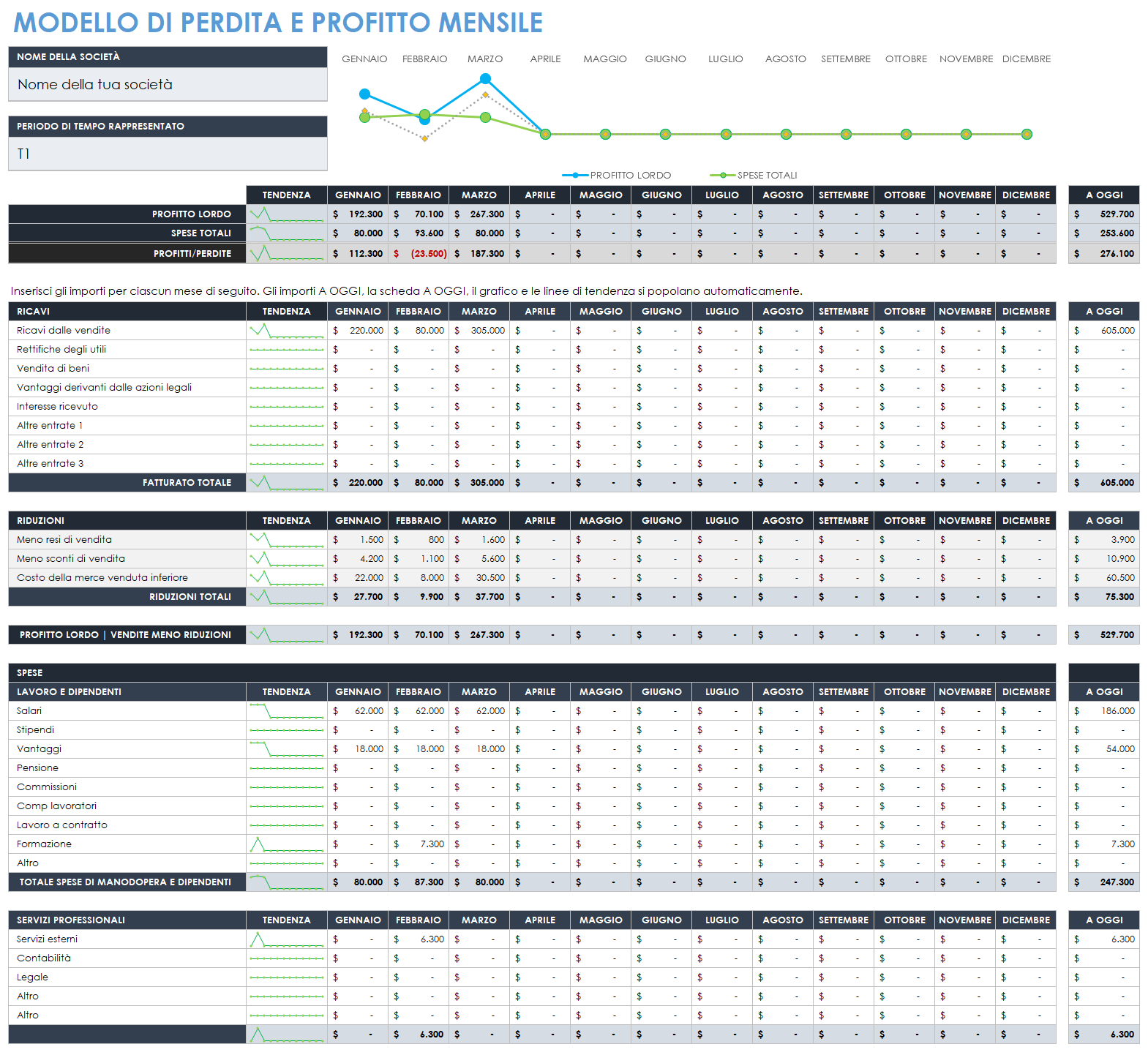Select the 'NOME DELLA SOCIETÀ' header

(x=168, y=57)
